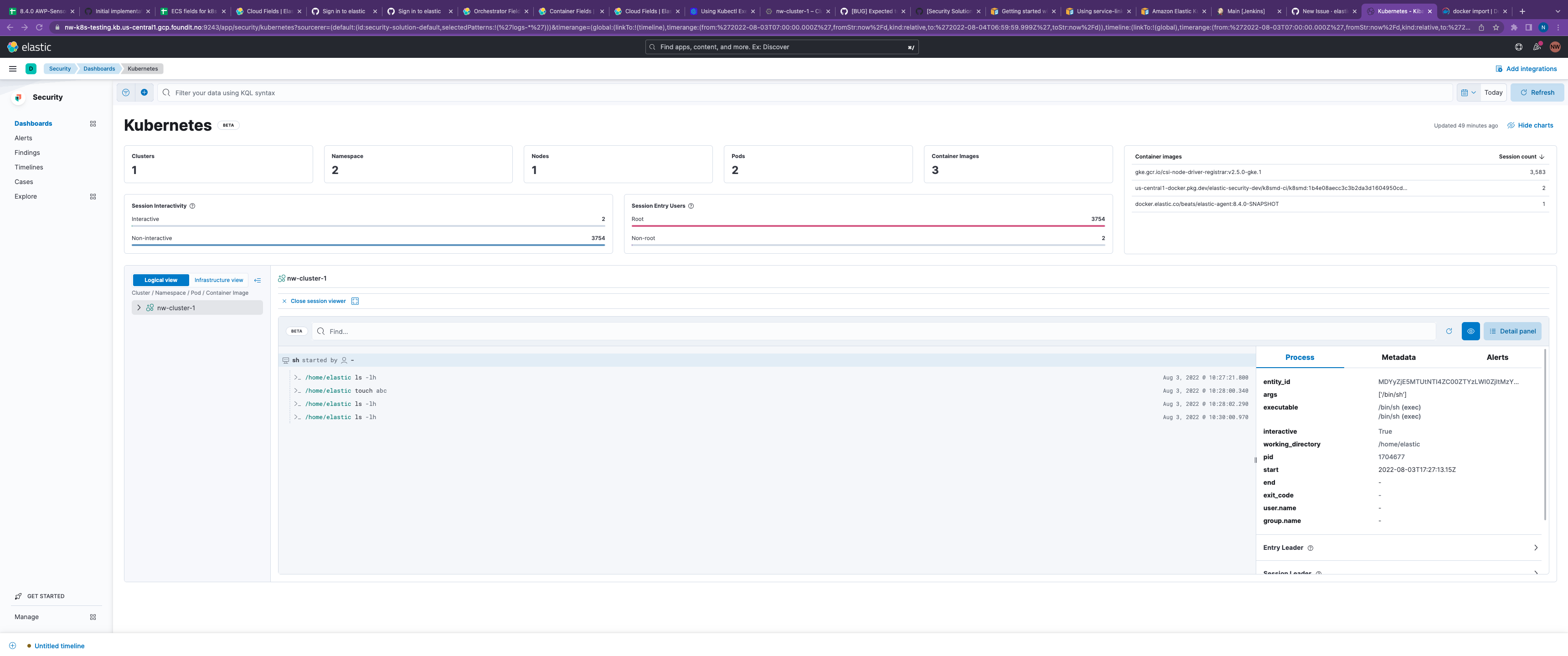Expand the nw-cluster-1 tree item
Viewport: 1568px width, 656px height.
tap(139, 307)
